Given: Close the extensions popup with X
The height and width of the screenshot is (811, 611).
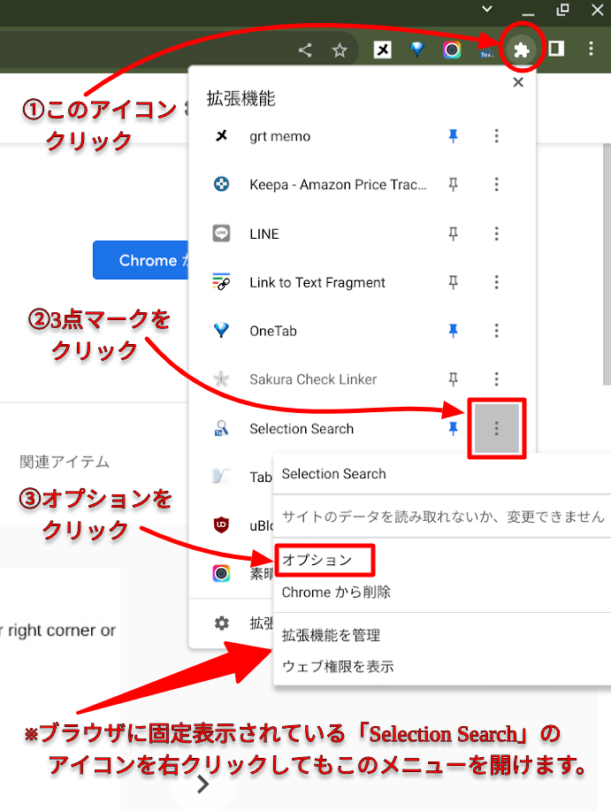Looking at the screenshot, I should (x=518, y=82).
